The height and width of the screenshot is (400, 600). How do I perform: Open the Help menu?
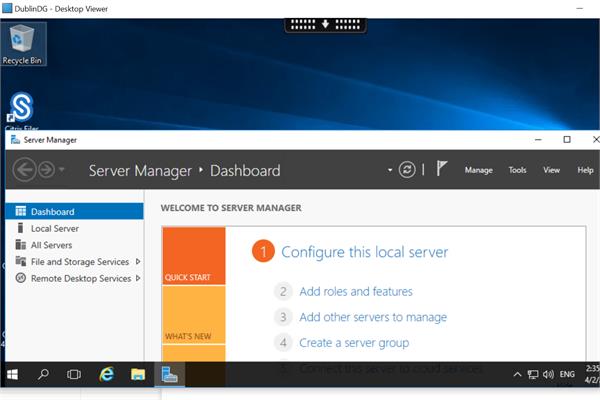(x=585, y=170)
